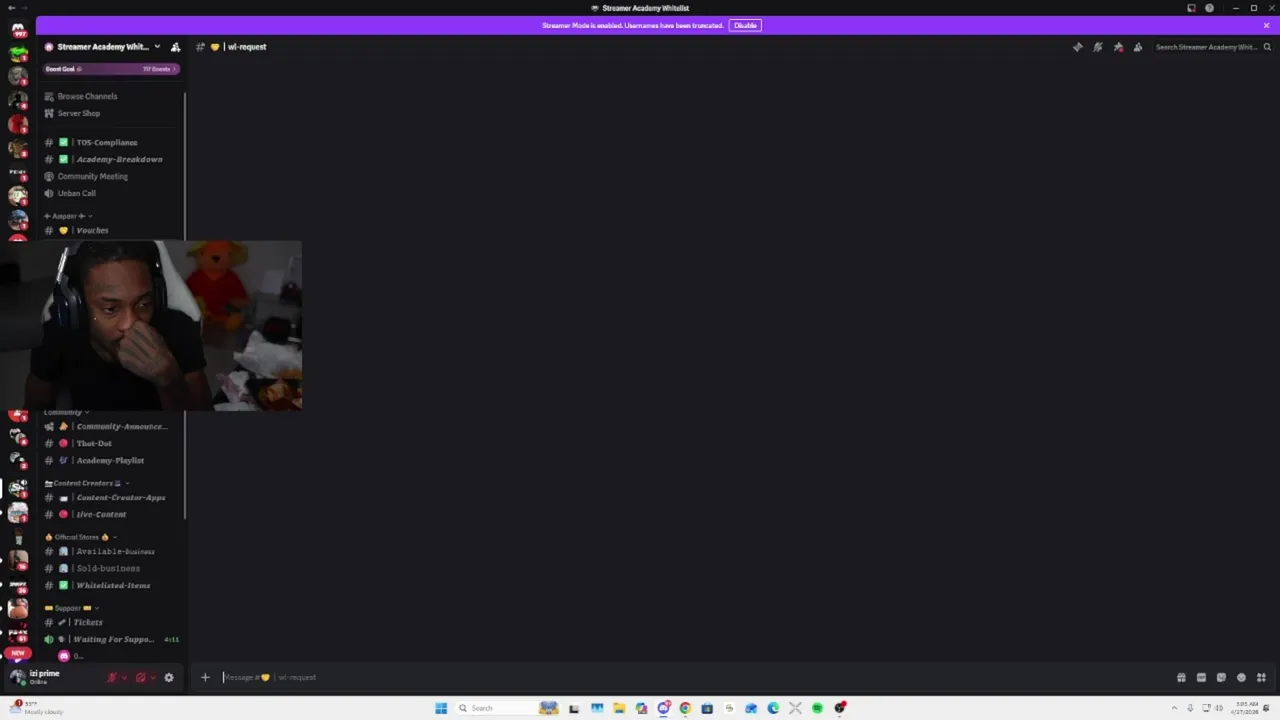The image size is (1280, 720).
Task: Open the apps icon in the message bar
Action: [x=1261, y=678]
